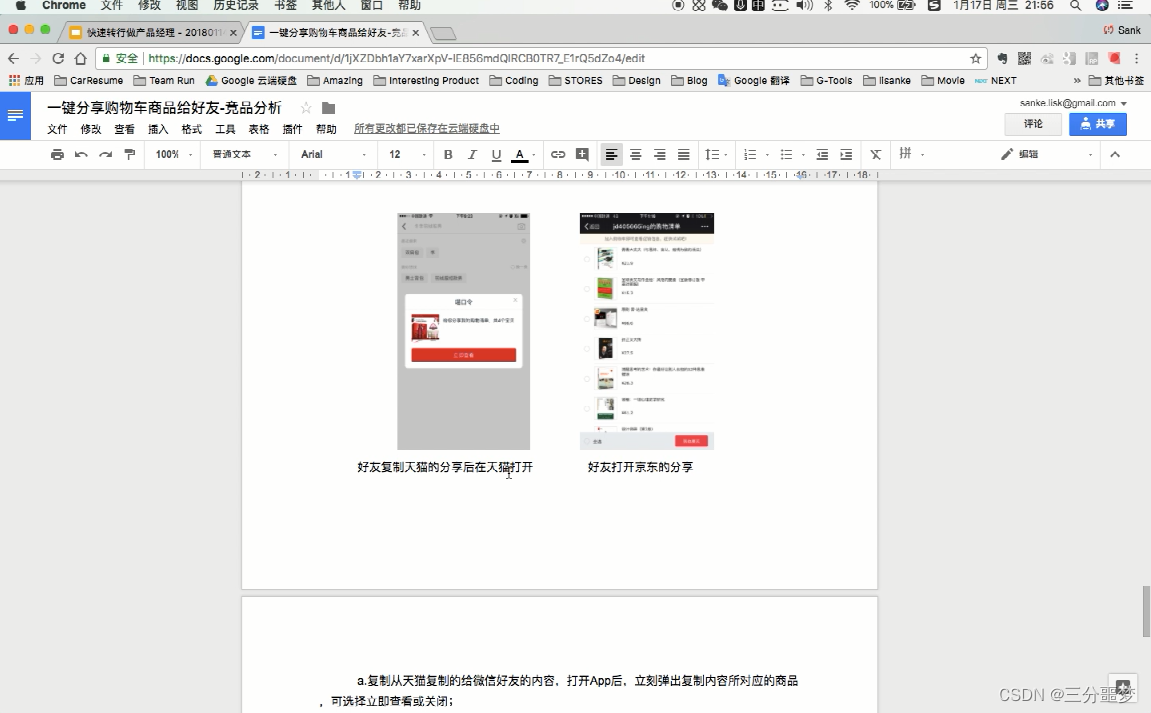Open the 工具 menu in Docs
The image size is (1151, 713).
(225, 129)
